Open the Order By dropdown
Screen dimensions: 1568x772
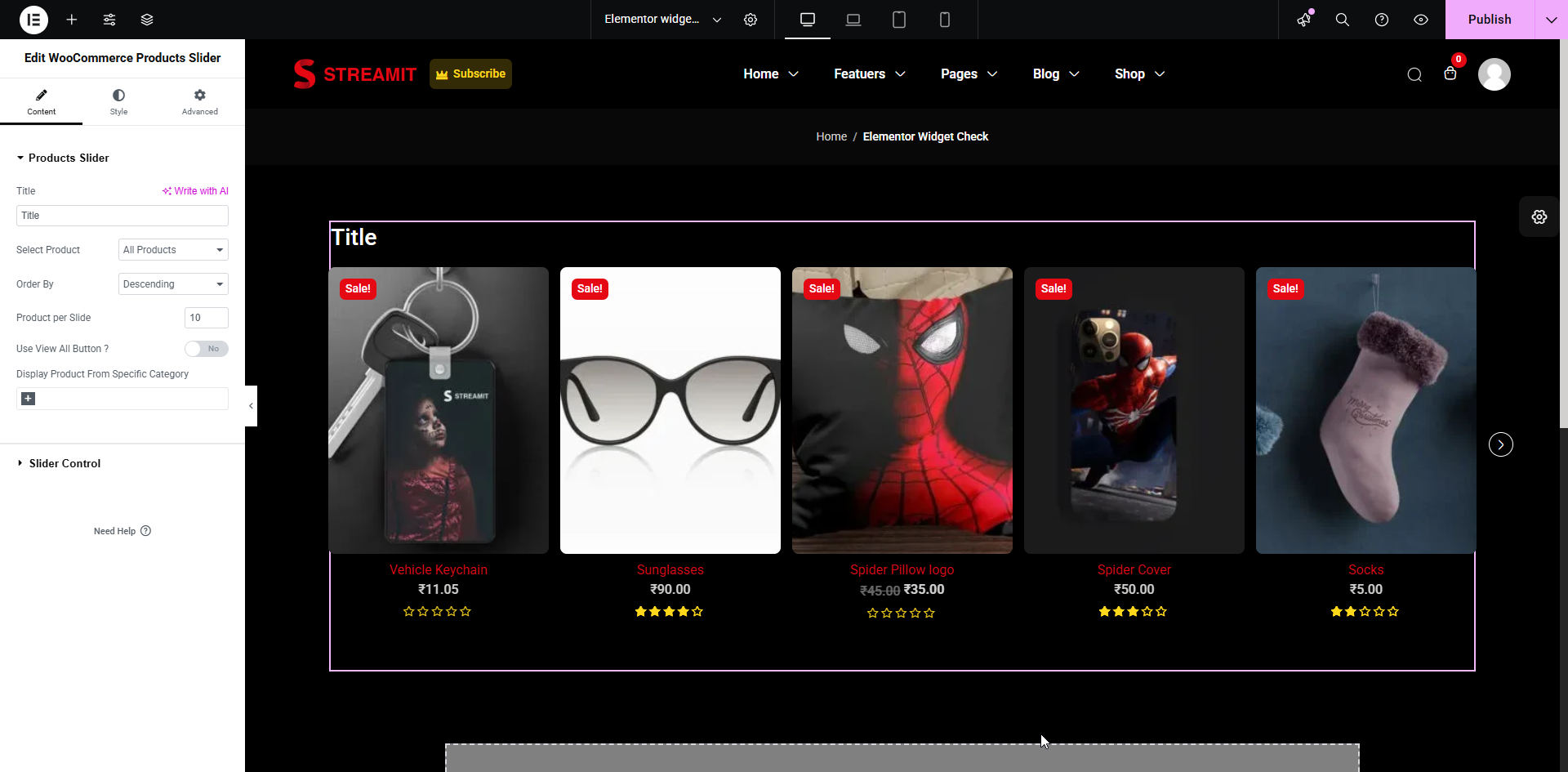pyautogui.click(x=173, y=284)
